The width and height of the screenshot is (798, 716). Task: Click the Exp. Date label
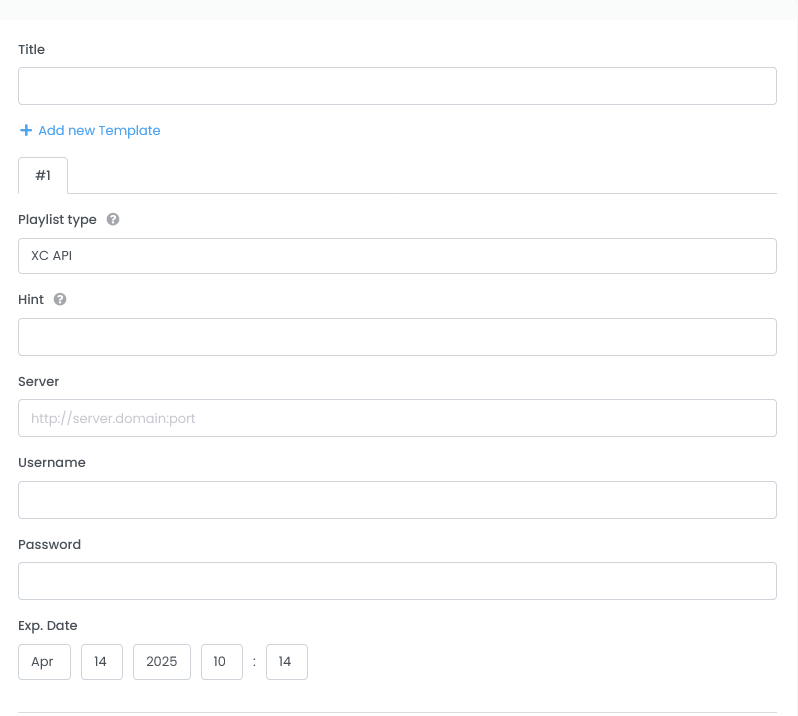(47, 626)
